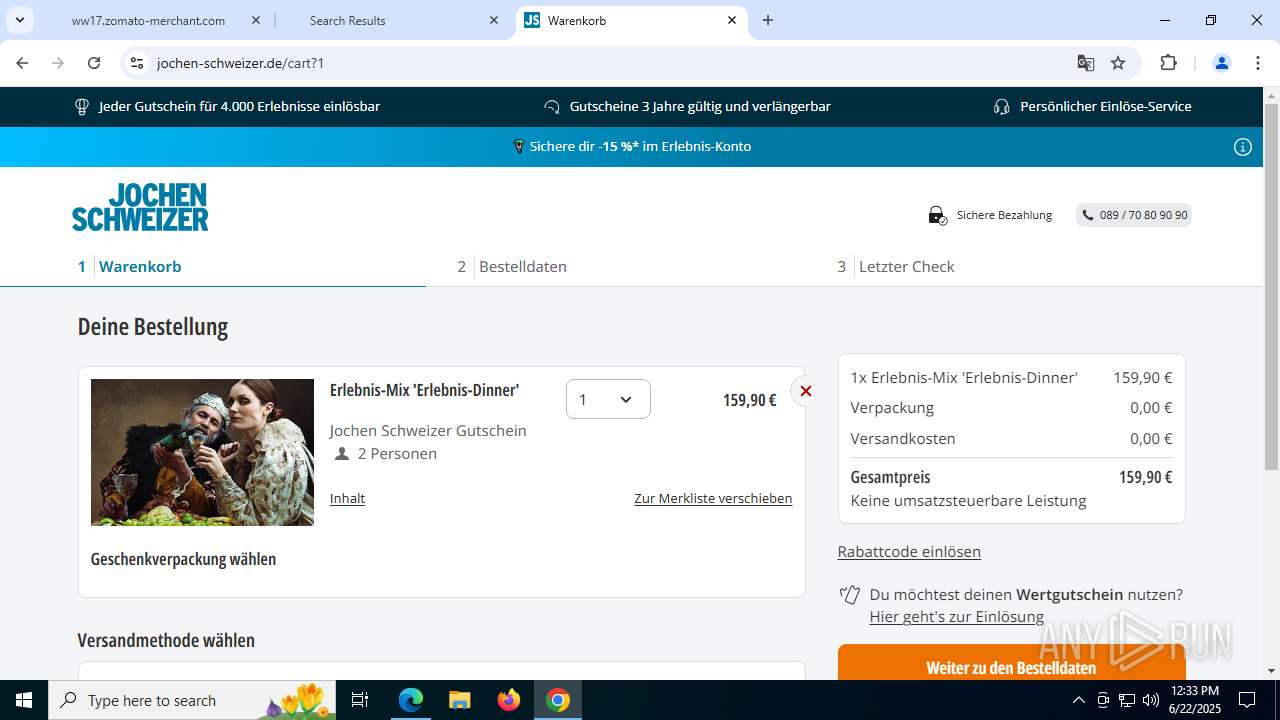This screenshot has width=1280, height=720.
Task: Switch to ww17.zomato-merchant.com tab
Action: click(x=148, y=20)
